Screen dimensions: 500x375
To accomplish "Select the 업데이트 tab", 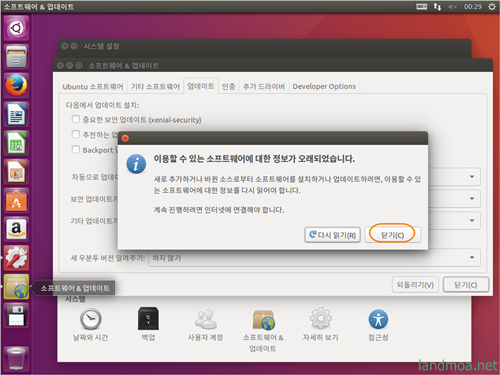I will (201, 86).
